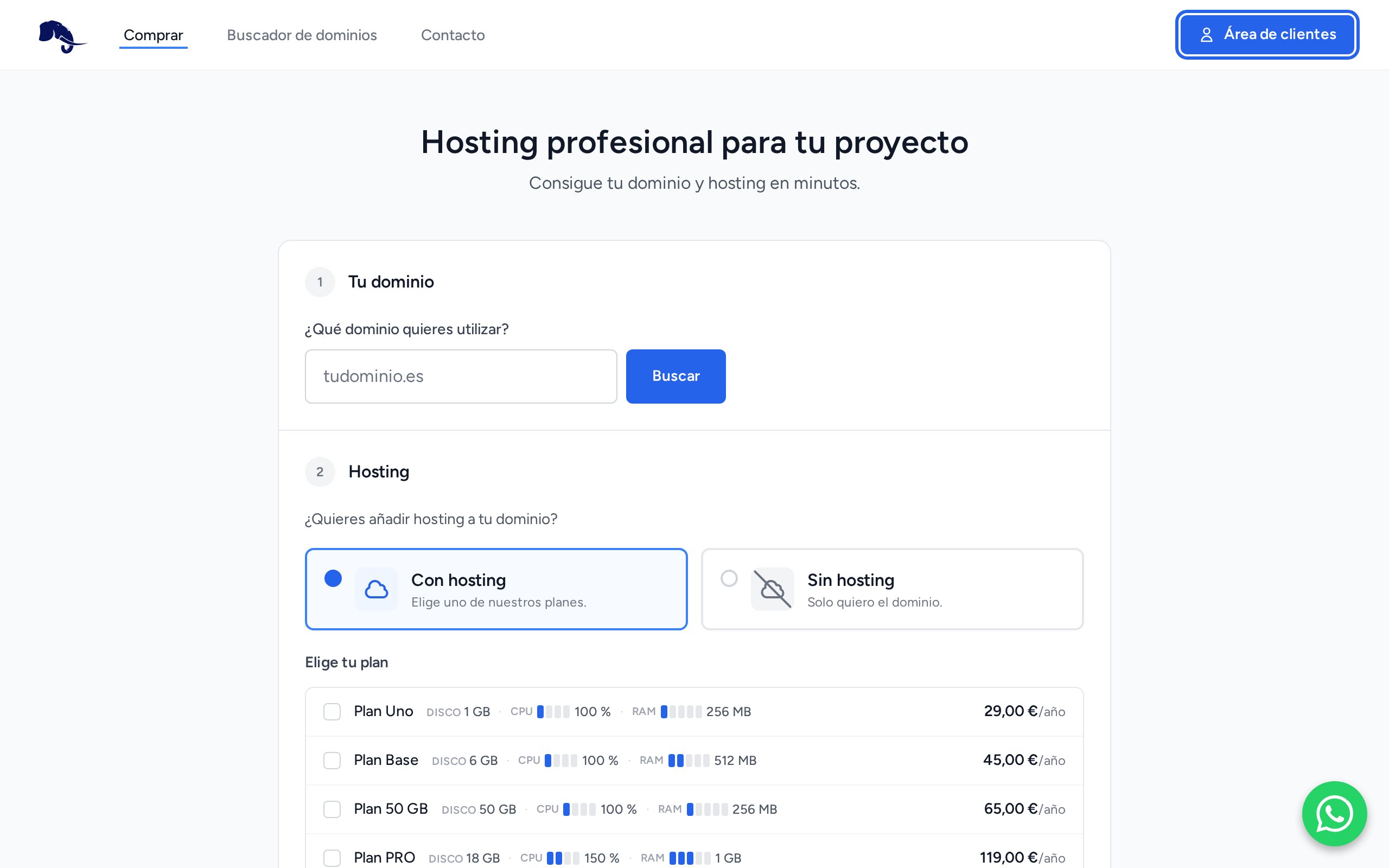
Task: Click Plan PRO CPU 150 % value
Action: point(602,858)
